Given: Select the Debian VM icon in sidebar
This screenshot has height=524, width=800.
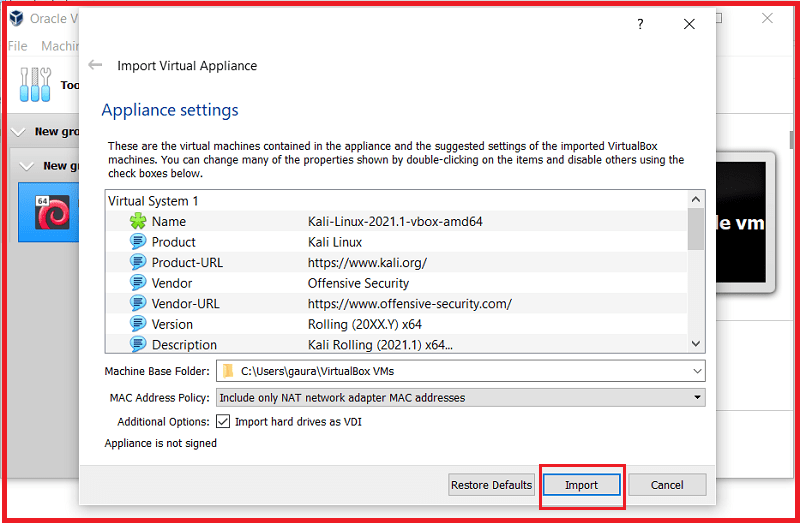Looking at the screenshot, I should click(x=52, y=212).
